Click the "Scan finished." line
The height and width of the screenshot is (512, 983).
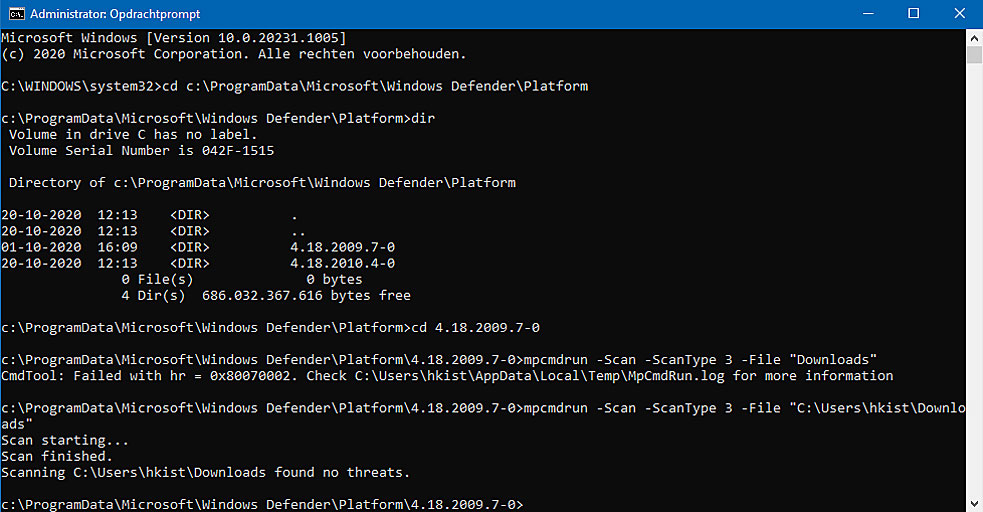pyautogui.click(x=56, y=456)
